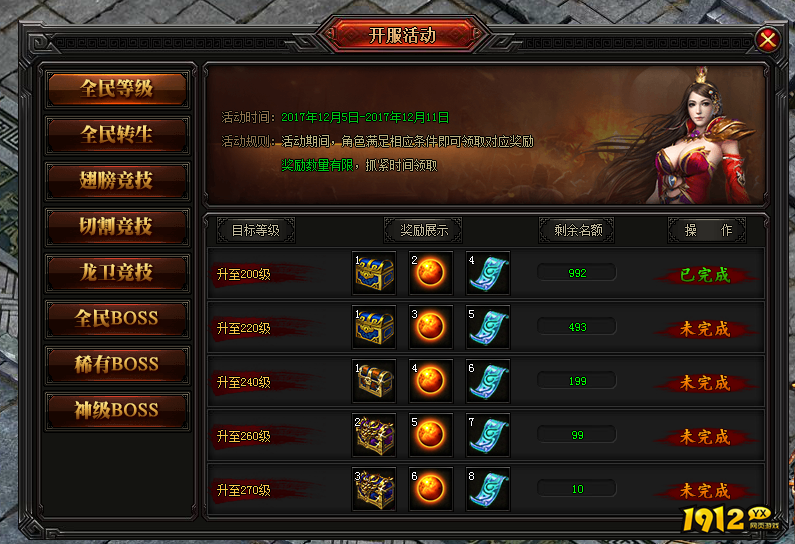
Task: Click 已完成 button for level 200
Action: coord(705,275)
